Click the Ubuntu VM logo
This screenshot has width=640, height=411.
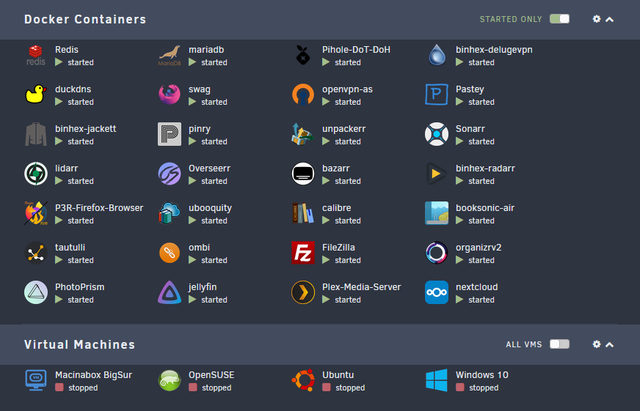point(303,380)
